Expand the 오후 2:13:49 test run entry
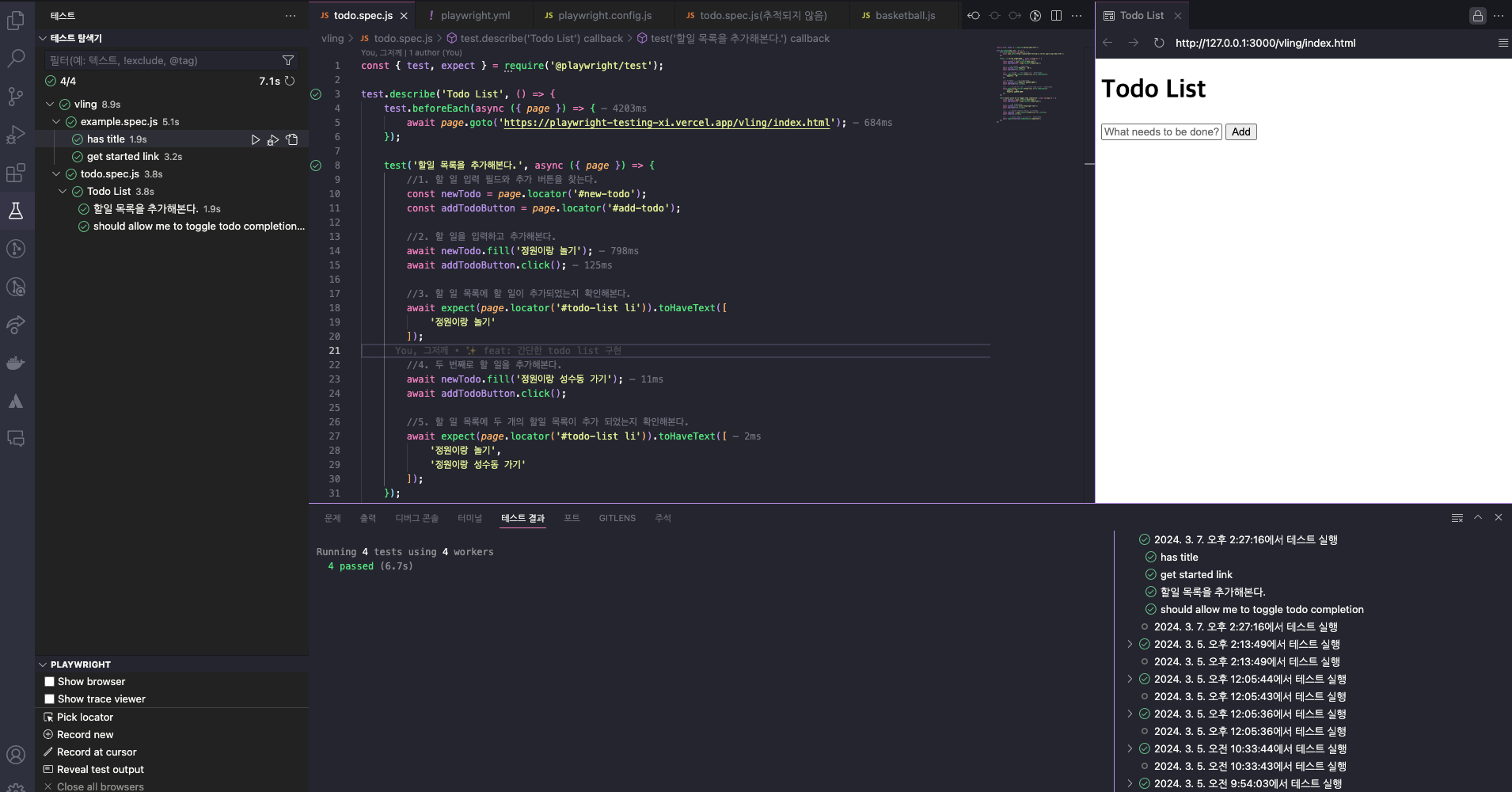The width and height of the screenshot is (1512, 792). [x=1130, y=645]
